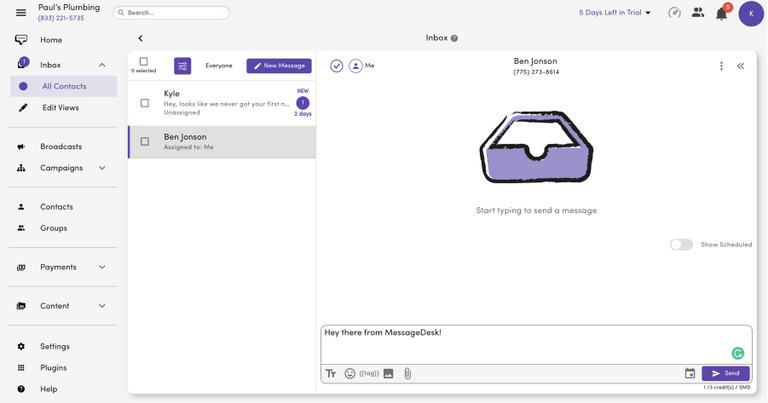Click the Contacts person icon

tap(21, 207)
